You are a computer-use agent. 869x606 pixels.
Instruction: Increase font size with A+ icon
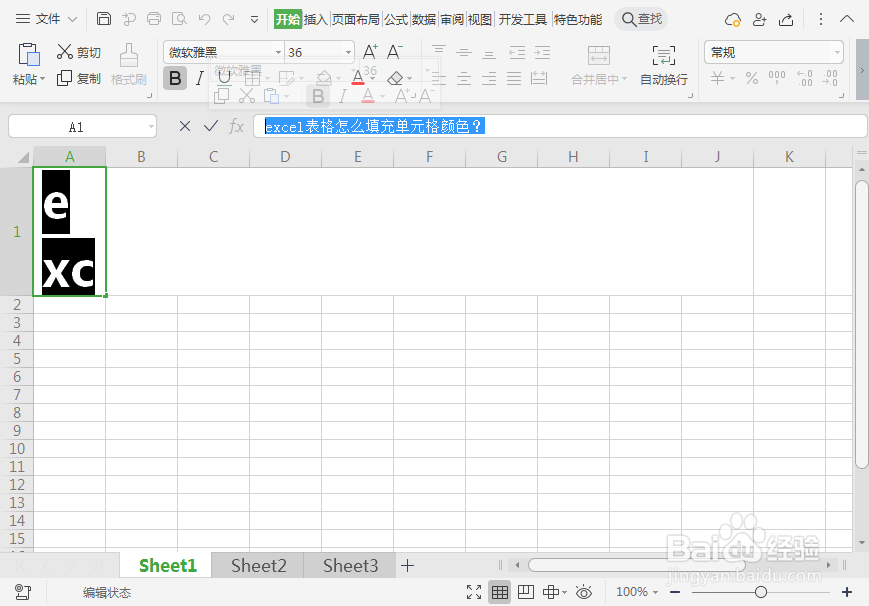click(x=370, y=52)
